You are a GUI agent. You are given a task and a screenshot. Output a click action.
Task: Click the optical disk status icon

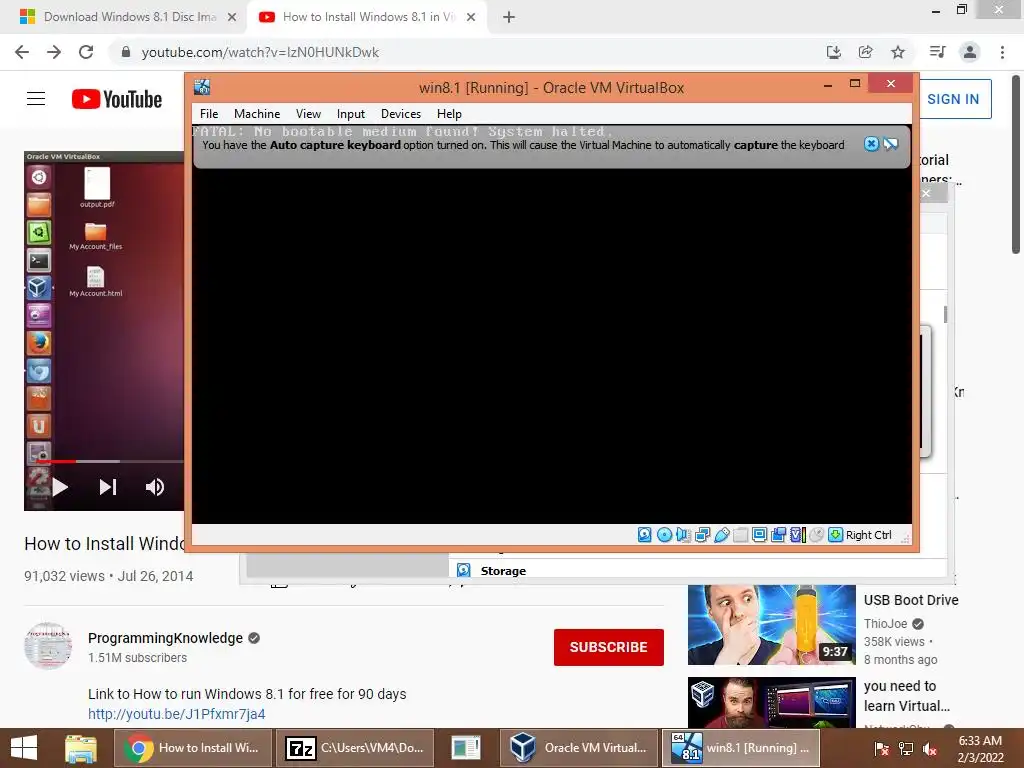tap(664, 535)
